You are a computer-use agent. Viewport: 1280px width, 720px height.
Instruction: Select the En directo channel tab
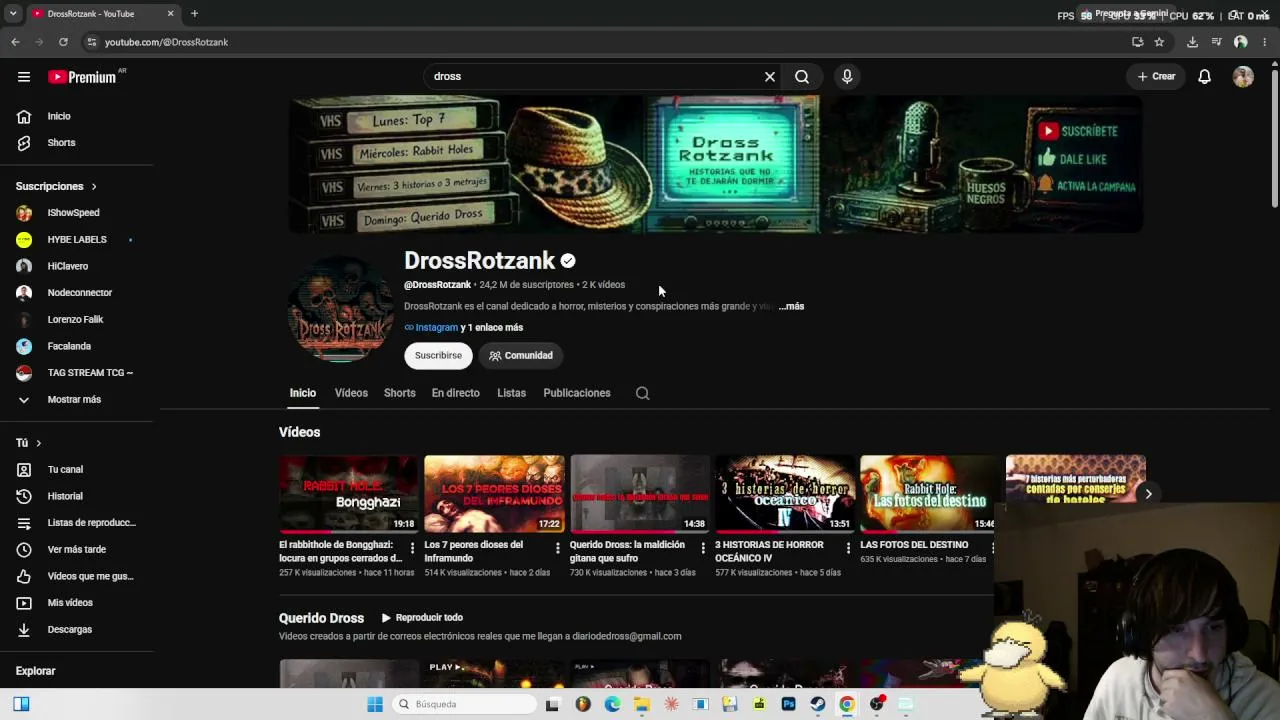tap(456, 393)
